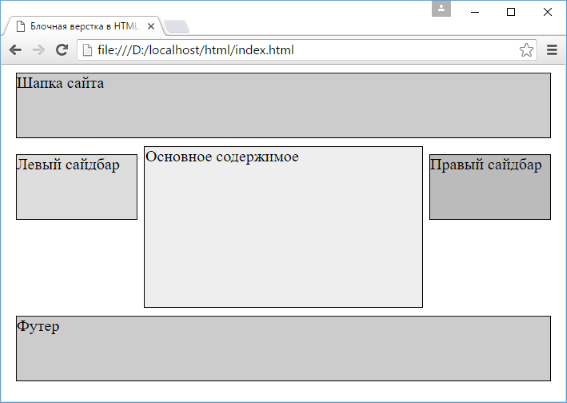Screen dimensions: 567x403
Task: Close the browser window
Action: [x=547, y=12]
